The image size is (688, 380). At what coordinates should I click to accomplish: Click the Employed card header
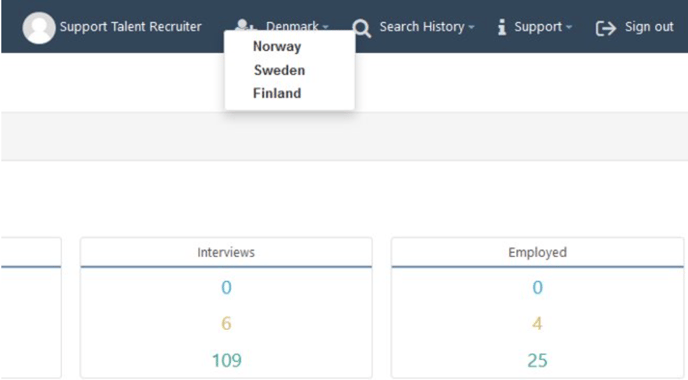click(538, 252)
